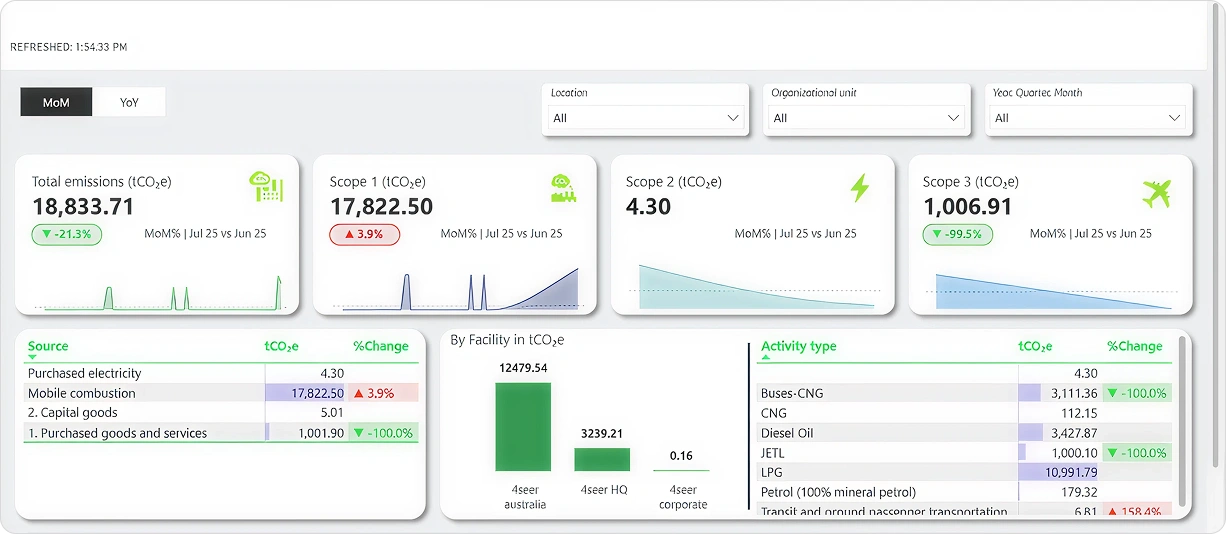Click the Total emissions factory cloud icon
1226x534 pixels.
click(265, 186)
